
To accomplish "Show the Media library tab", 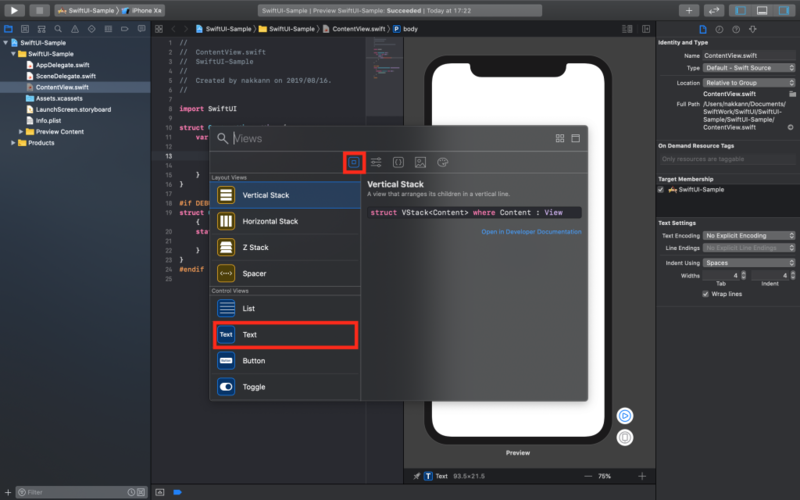I will click(x=420, y=162).
